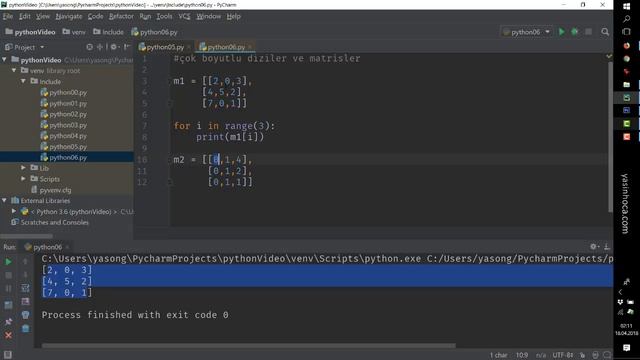Select Scratches and Consoles node
Viewport: 640px width, 360px height.
pyautogui.click(x=50, y=222)
